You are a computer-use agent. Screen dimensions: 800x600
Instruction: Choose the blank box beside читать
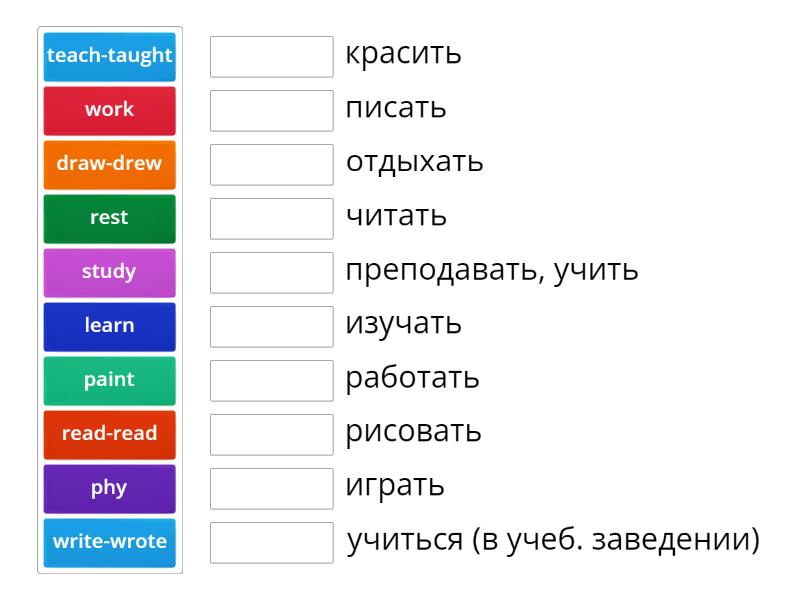[272, 219]
